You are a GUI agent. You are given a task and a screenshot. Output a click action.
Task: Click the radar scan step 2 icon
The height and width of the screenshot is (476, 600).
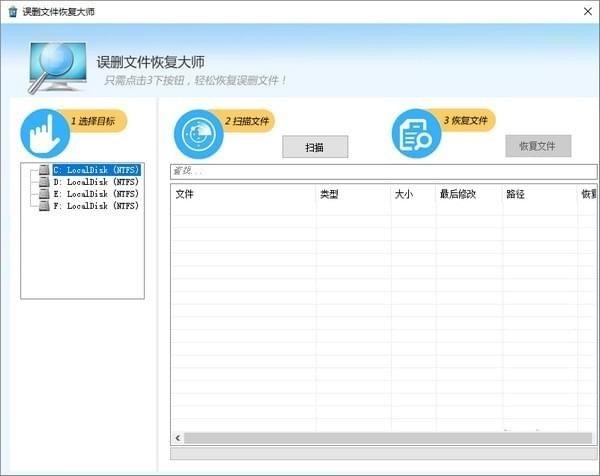(199, 134)
